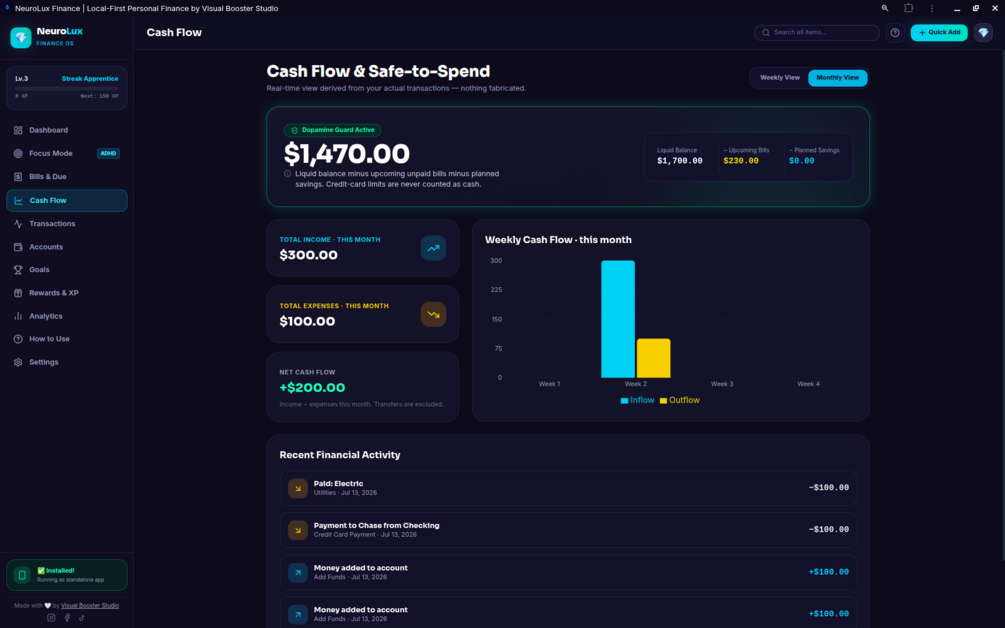The image size is (1005, 628).
Task: Click the NeuroLux diamond logo
Action: (x=21, y=37)
